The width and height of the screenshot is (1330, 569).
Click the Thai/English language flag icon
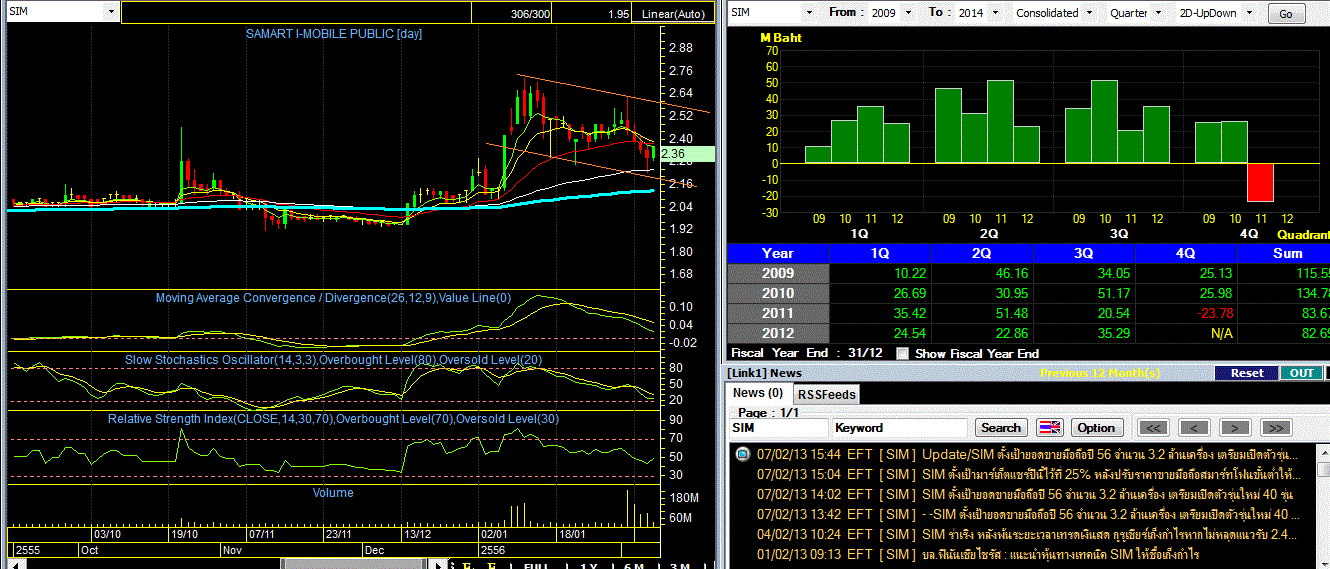(1049, 427)
